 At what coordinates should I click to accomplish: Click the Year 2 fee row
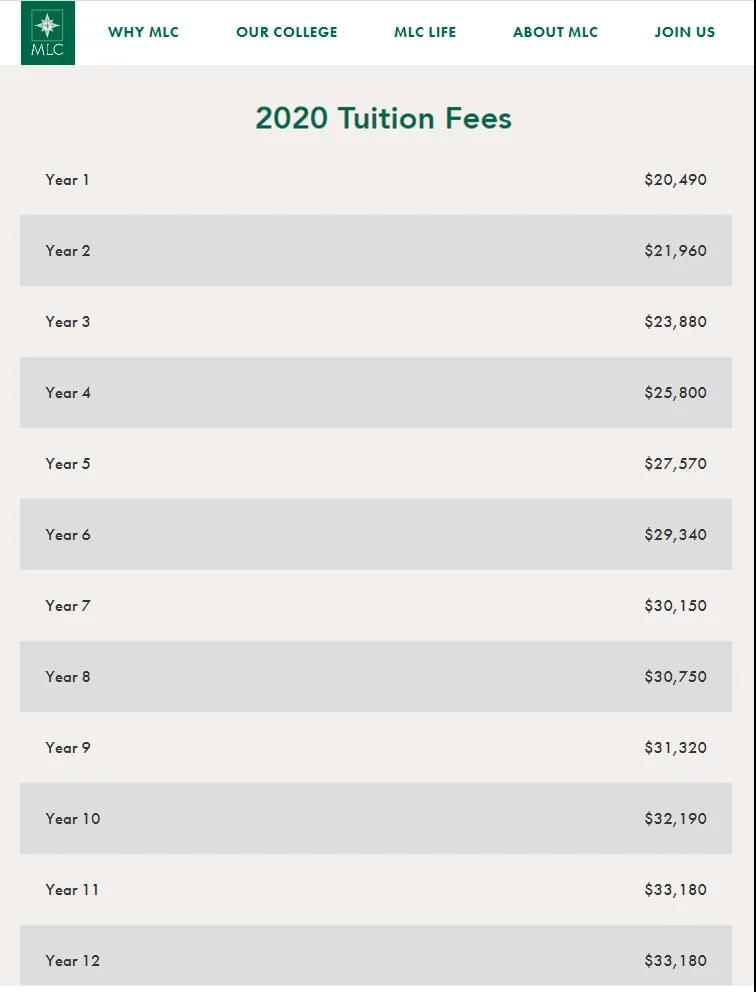[x=376, y=251]
